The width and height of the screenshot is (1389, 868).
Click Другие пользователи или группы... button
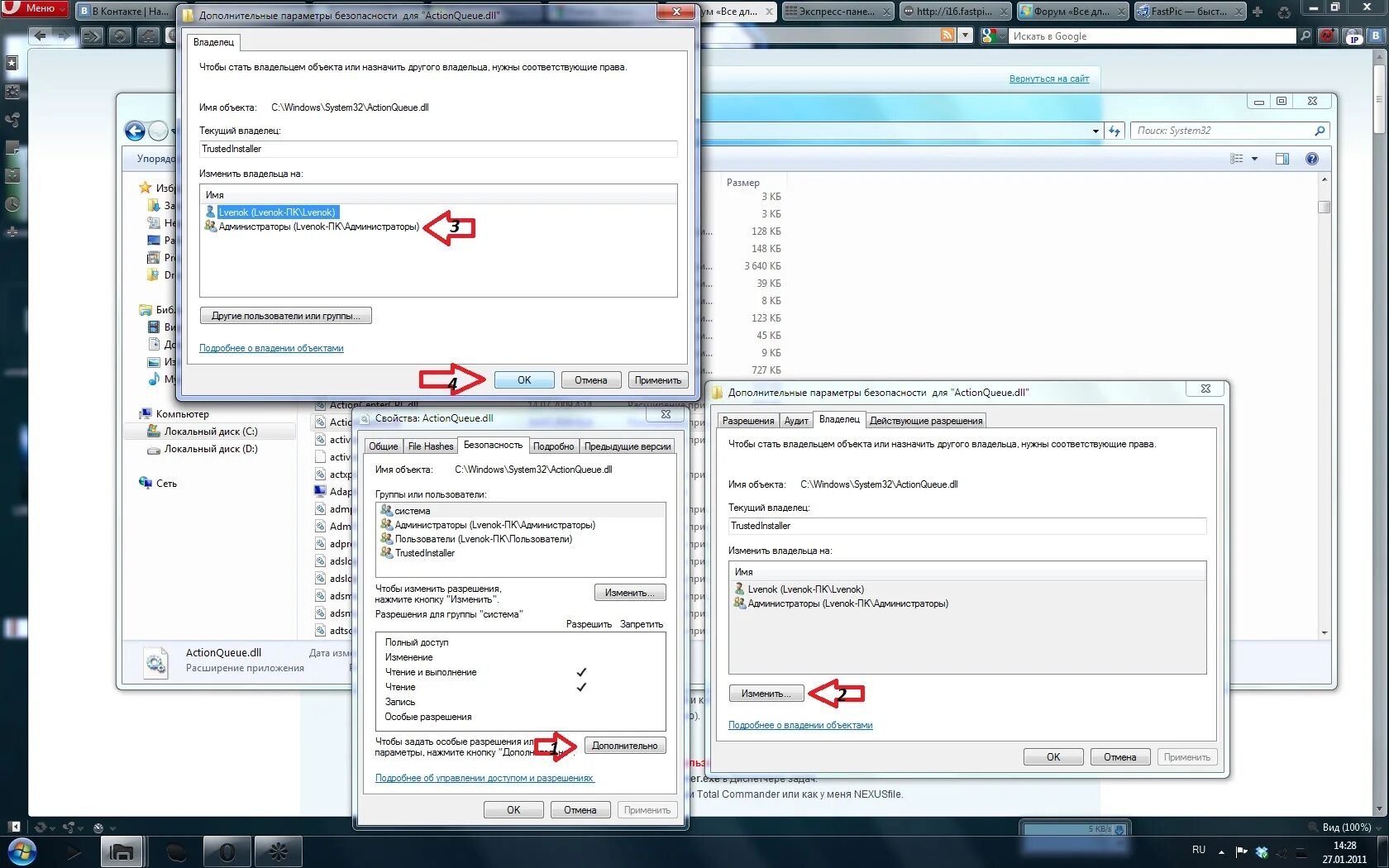(x=286, y=316)
